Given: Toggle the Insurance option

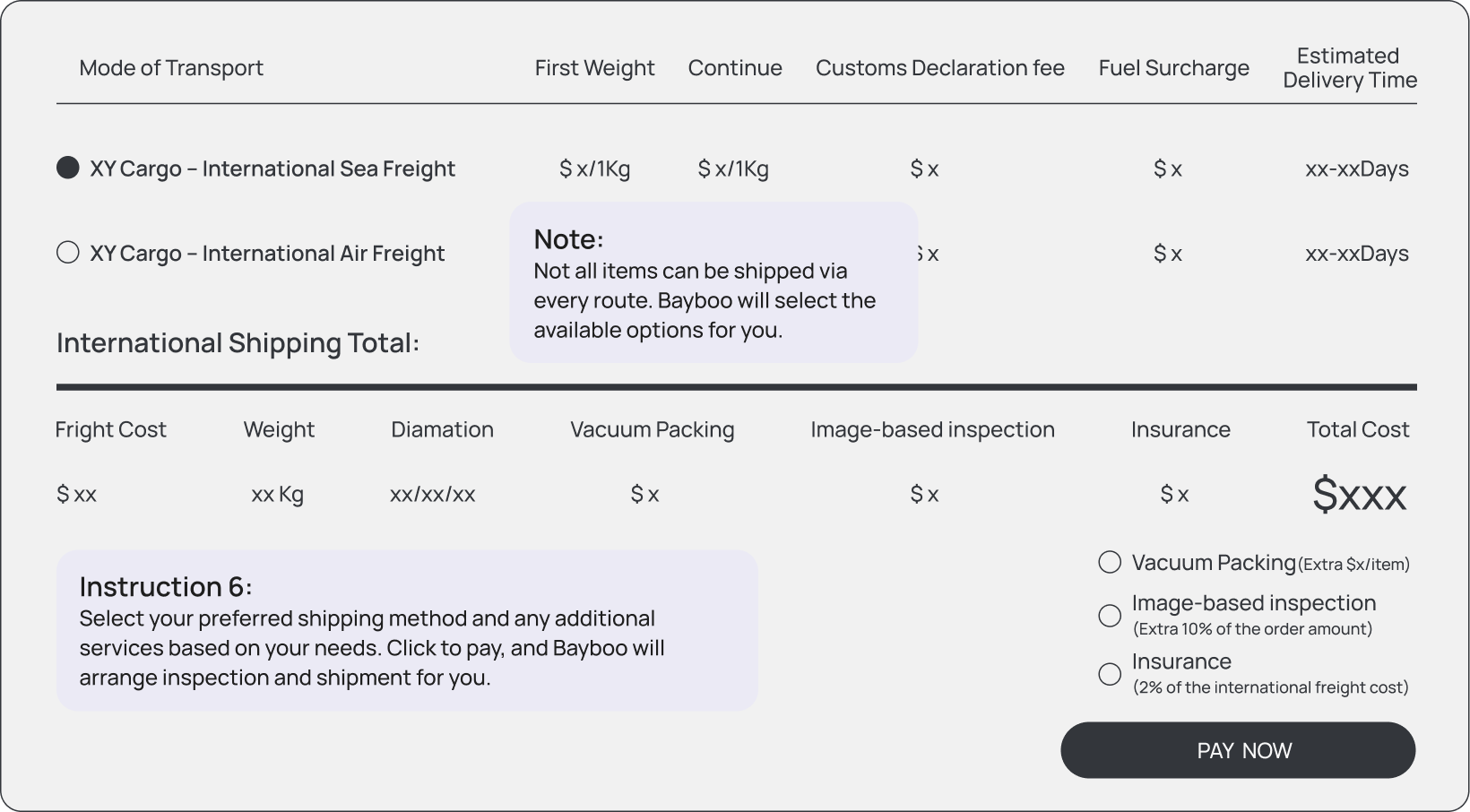Looking at the screenshot, I should click(x=1110, y=674).
